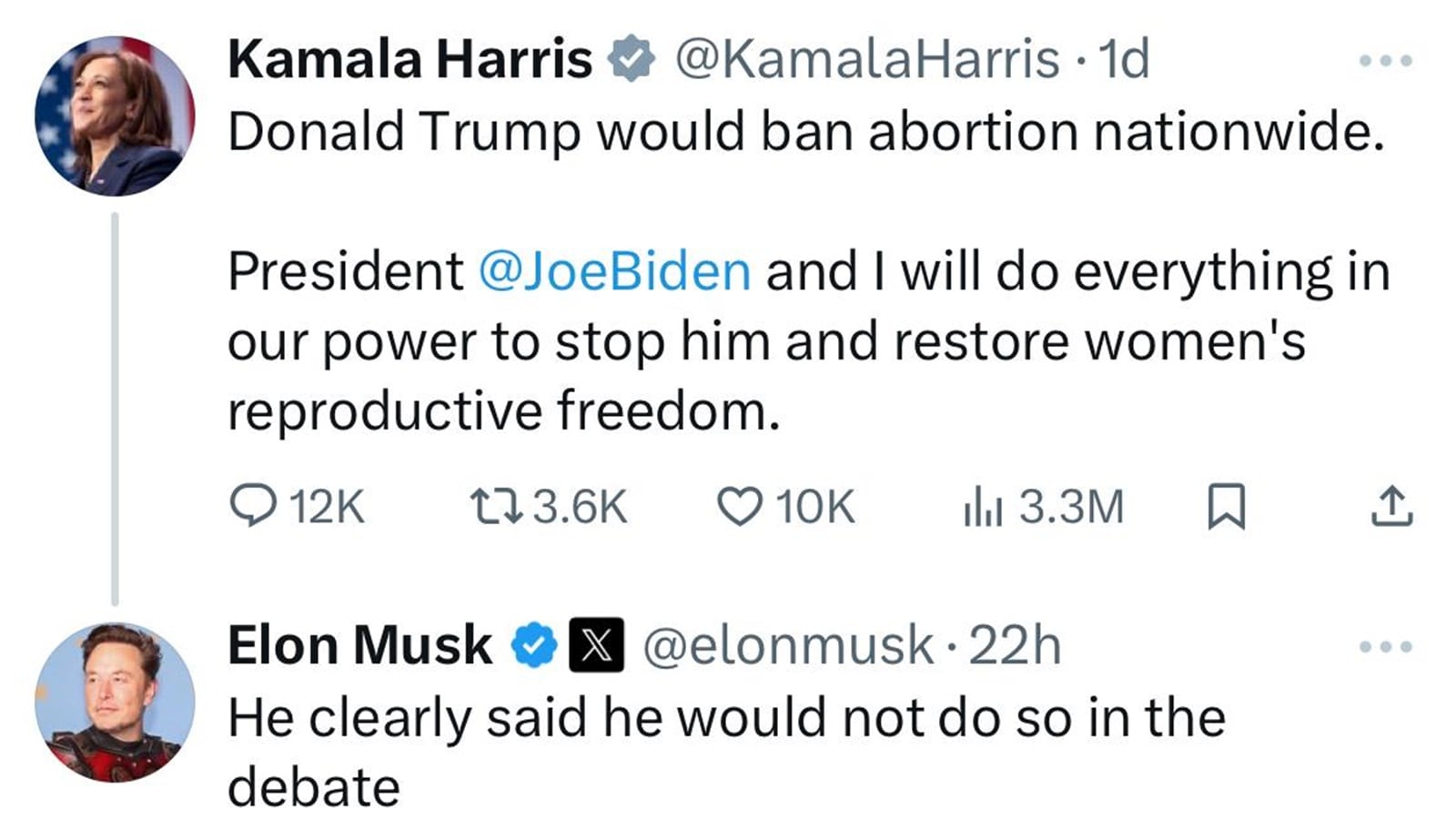Image resolution: width=1456 pixels, height=819 pixels.
Task: Click the Elon Musk display name
Action: (359, 645)
